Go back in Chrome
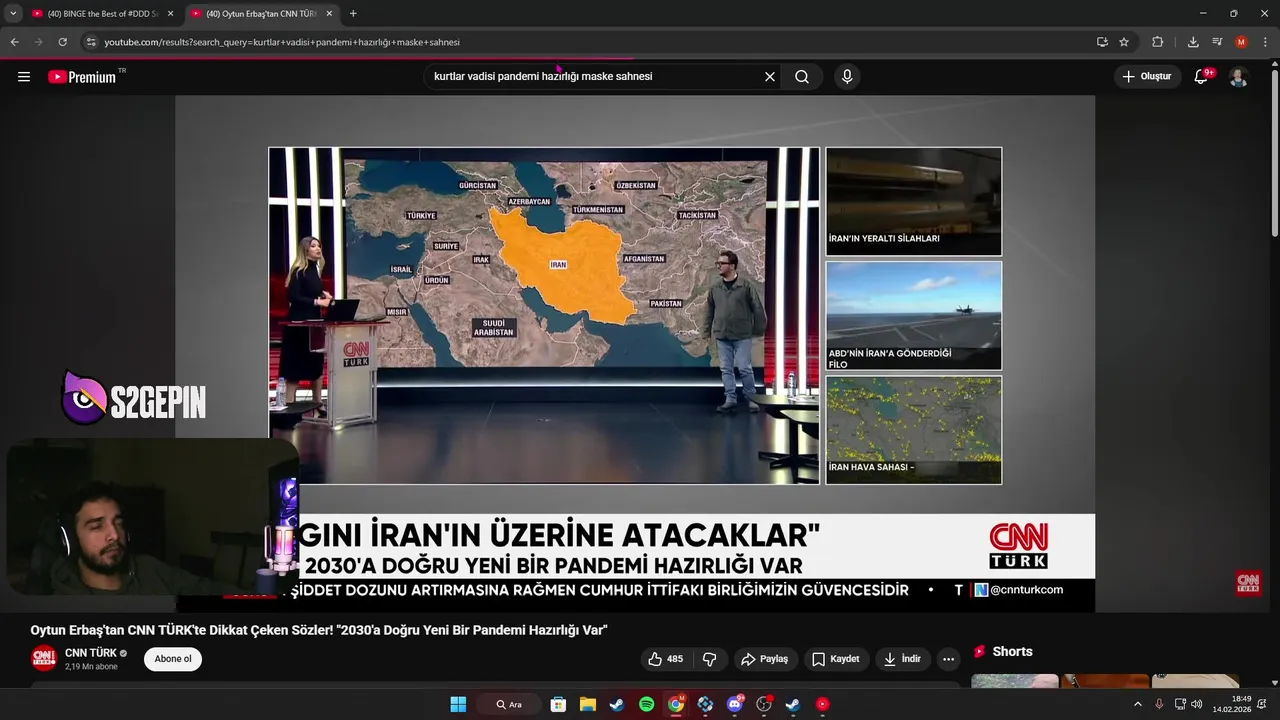 click(x=14, y=42)
